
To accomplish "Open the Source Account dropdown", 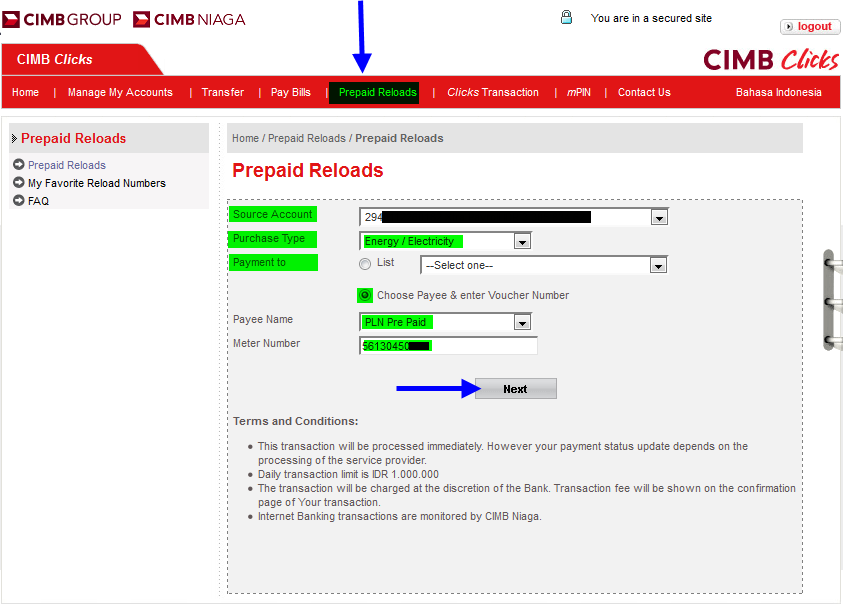I will click(659, 218).
